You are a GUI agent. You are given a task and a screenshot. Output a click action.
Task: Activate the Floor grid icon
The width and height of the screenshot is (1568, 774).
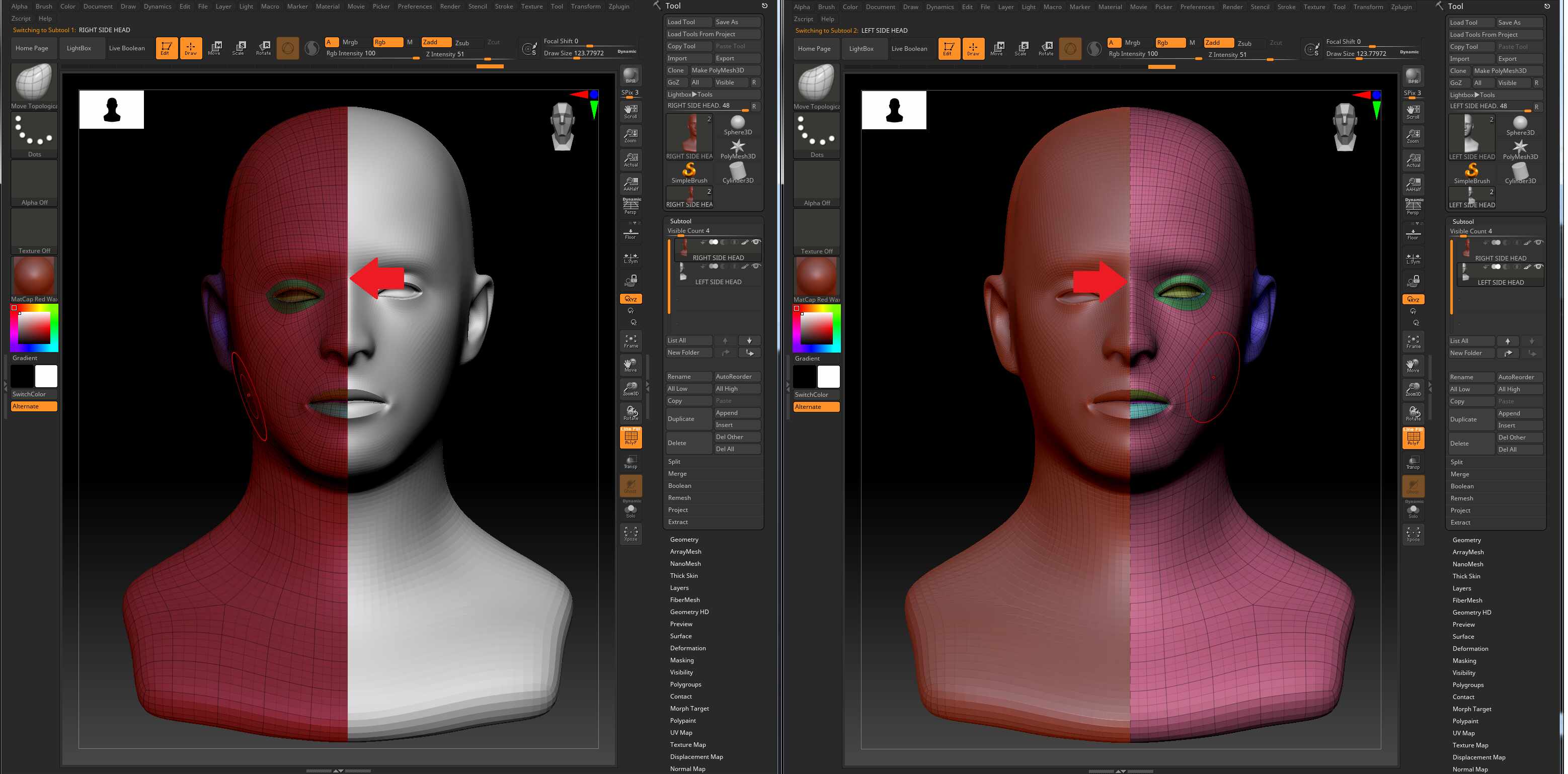[x=631, y=232]
